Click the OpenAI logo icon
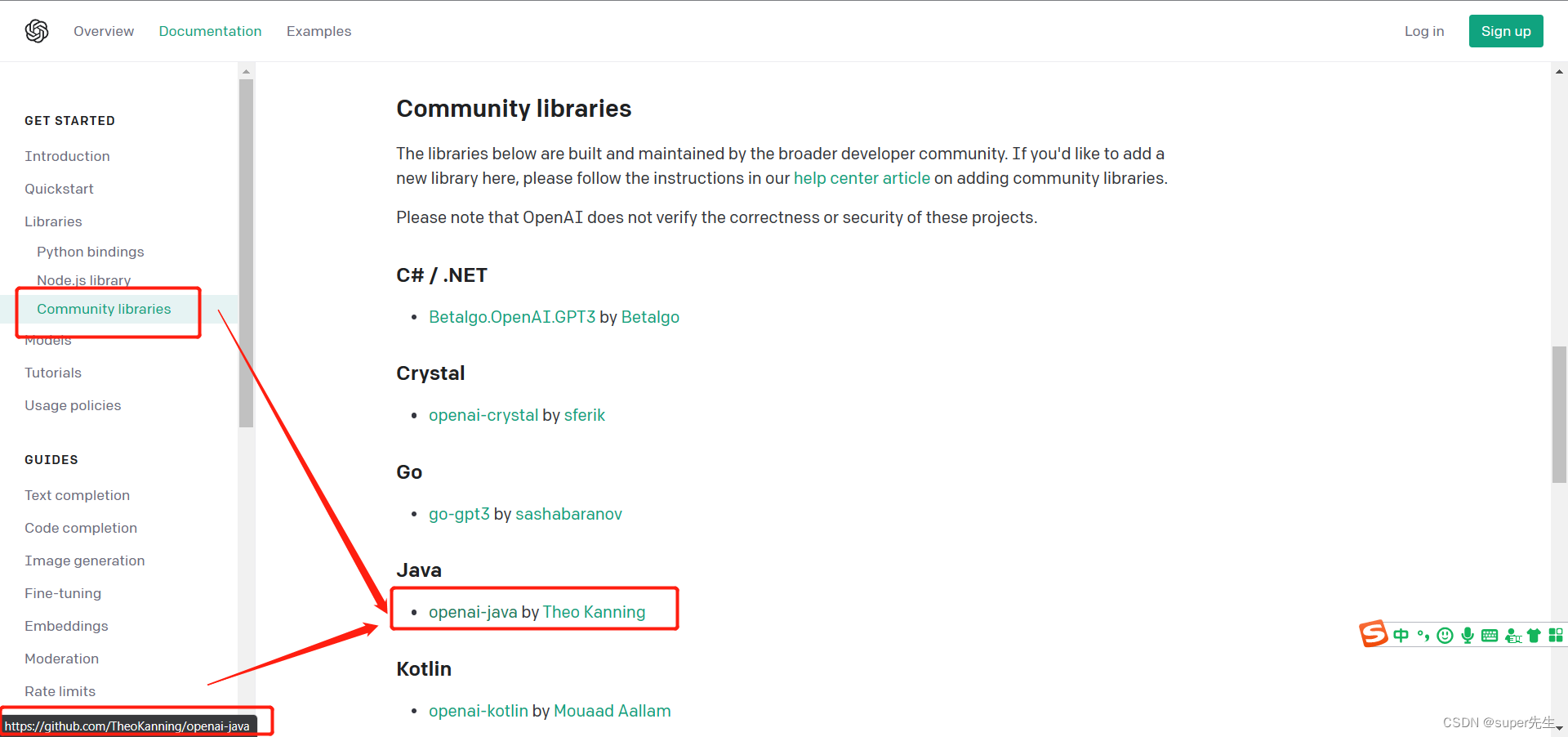 click(37, 31)
